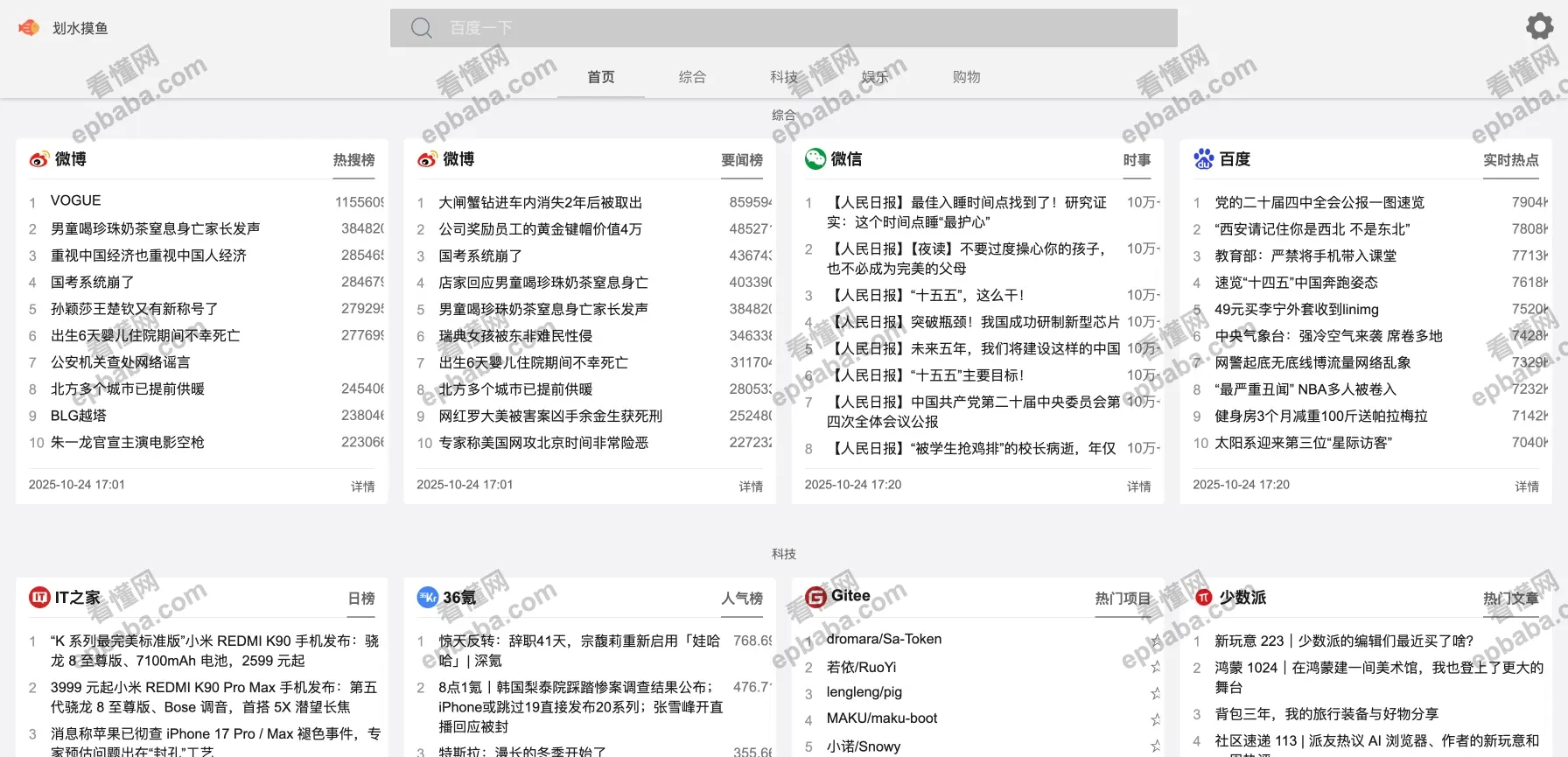Open the dromara/Sa-Token project link
The image size is (1568, 757).
click(885, 640)
